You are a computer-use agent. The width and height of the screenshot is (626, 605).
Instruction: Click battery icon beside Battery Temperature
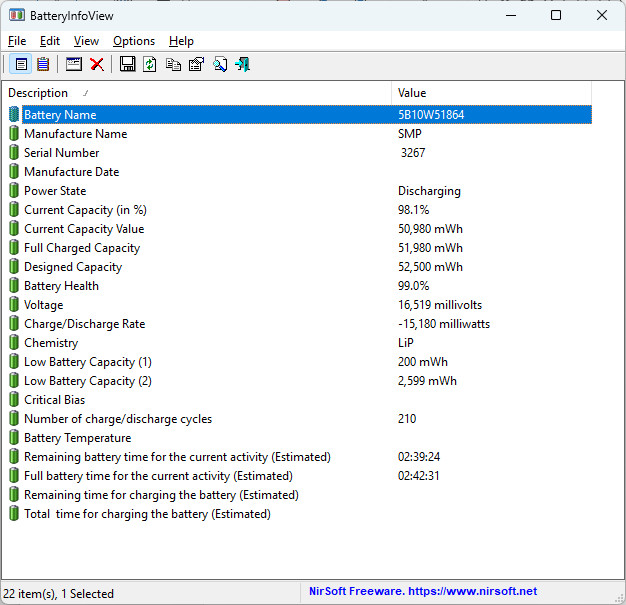coord(14,438)
